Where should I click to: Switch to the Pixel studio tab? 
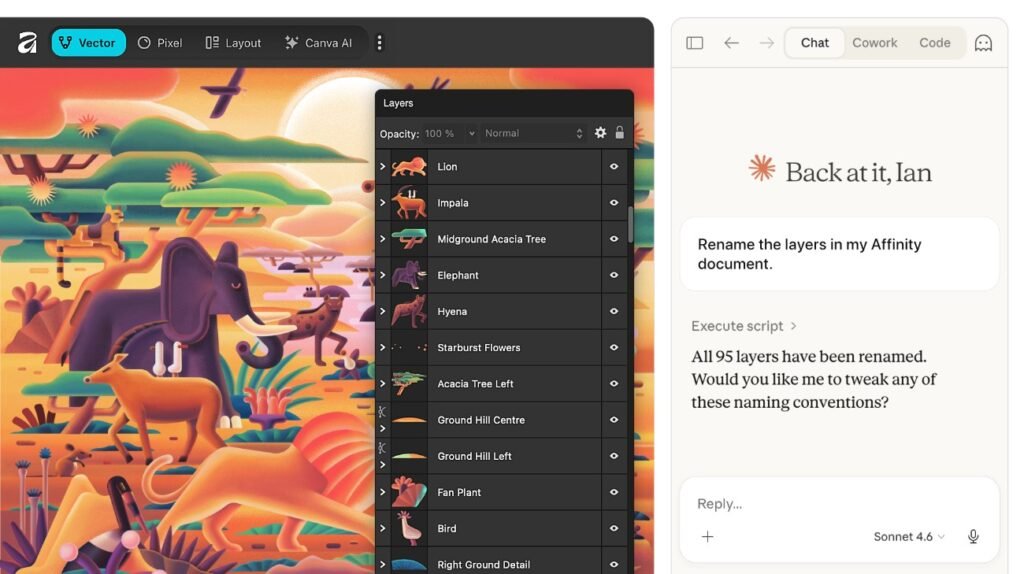[x=160, y=43]
